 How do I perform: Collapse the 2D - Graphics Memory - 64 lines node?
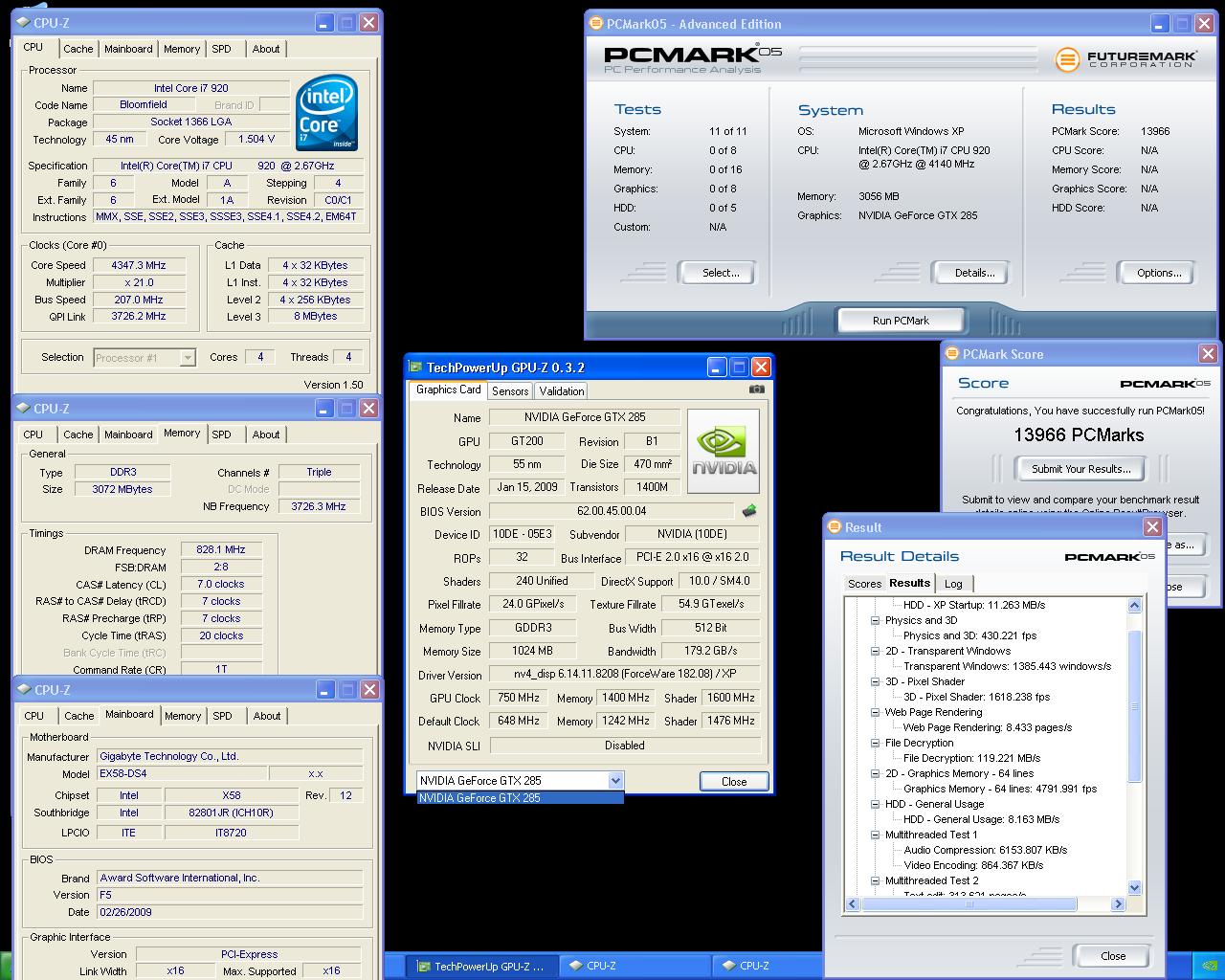(875, 773)
